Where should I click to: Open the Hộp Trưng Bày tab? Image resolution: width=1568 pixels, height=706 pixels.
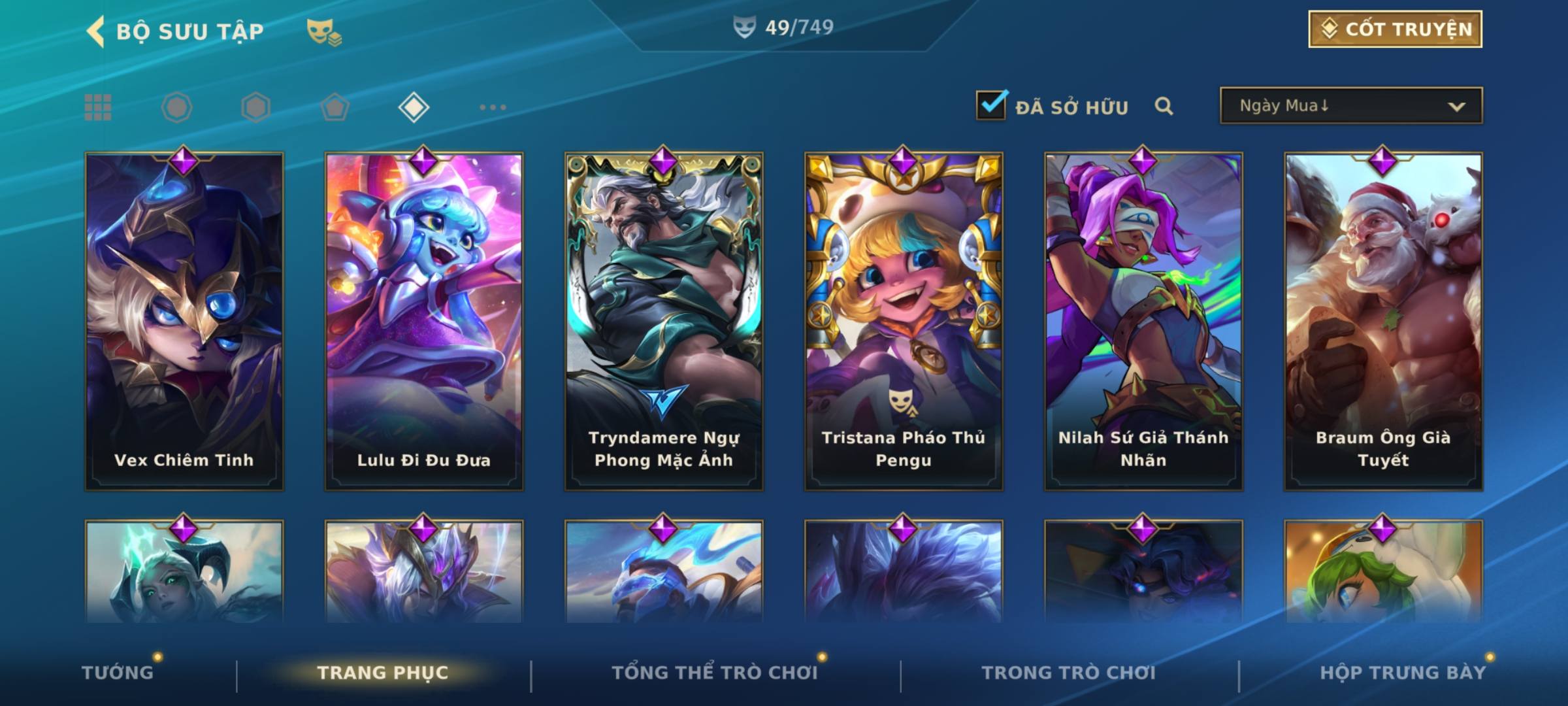[1403, 673]
